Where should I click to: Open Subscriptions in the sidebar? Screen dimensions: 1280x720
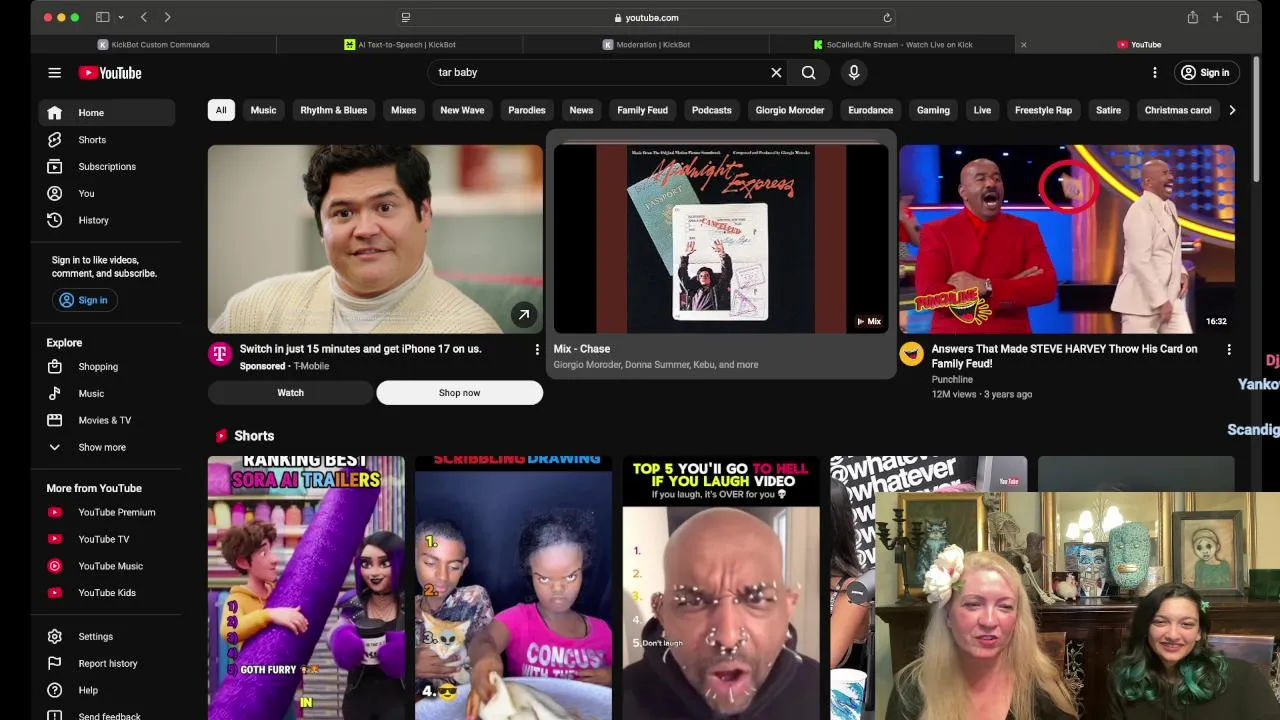[x=108, y=166]
